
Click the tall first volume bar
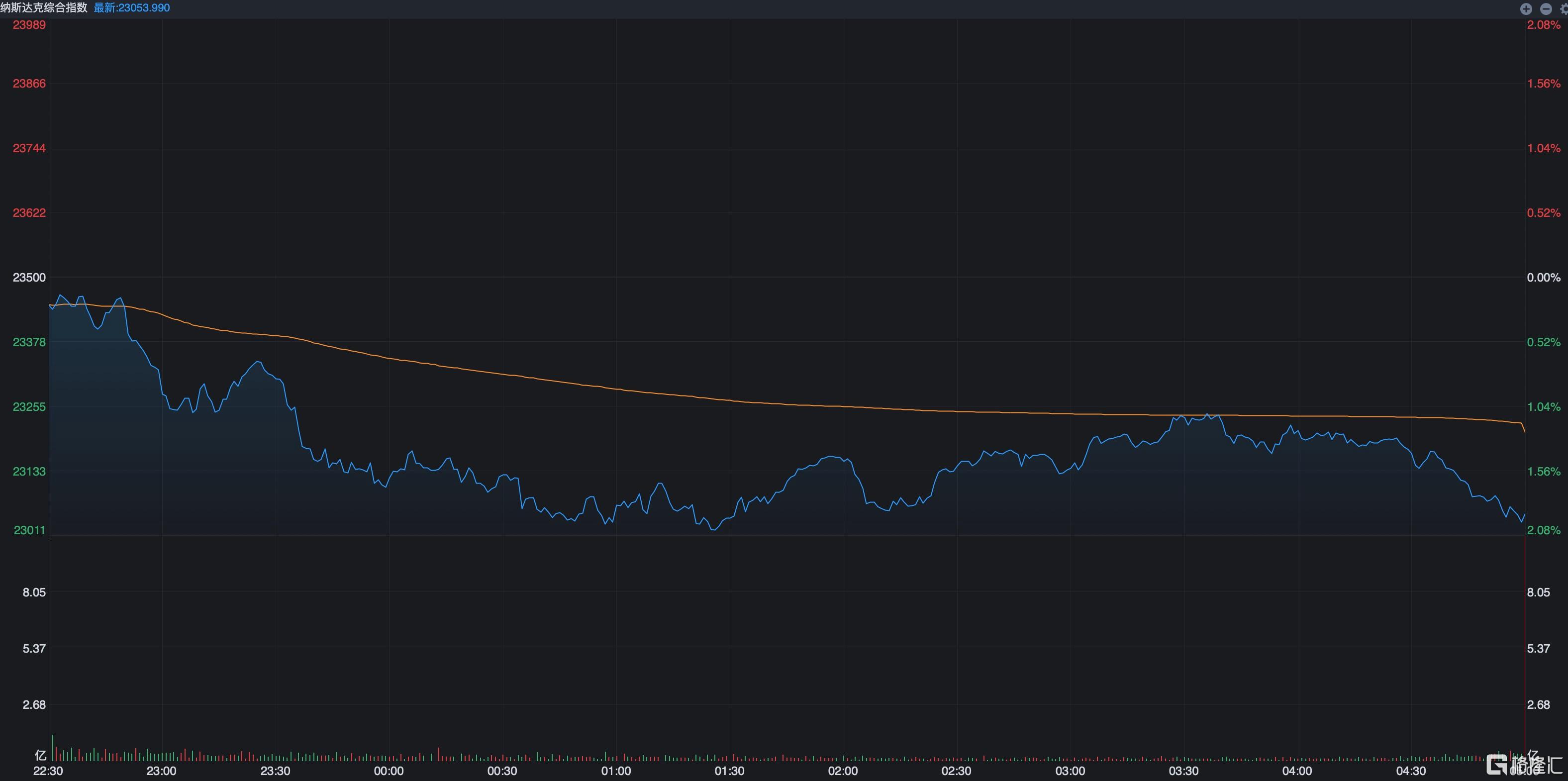point(52,748)
